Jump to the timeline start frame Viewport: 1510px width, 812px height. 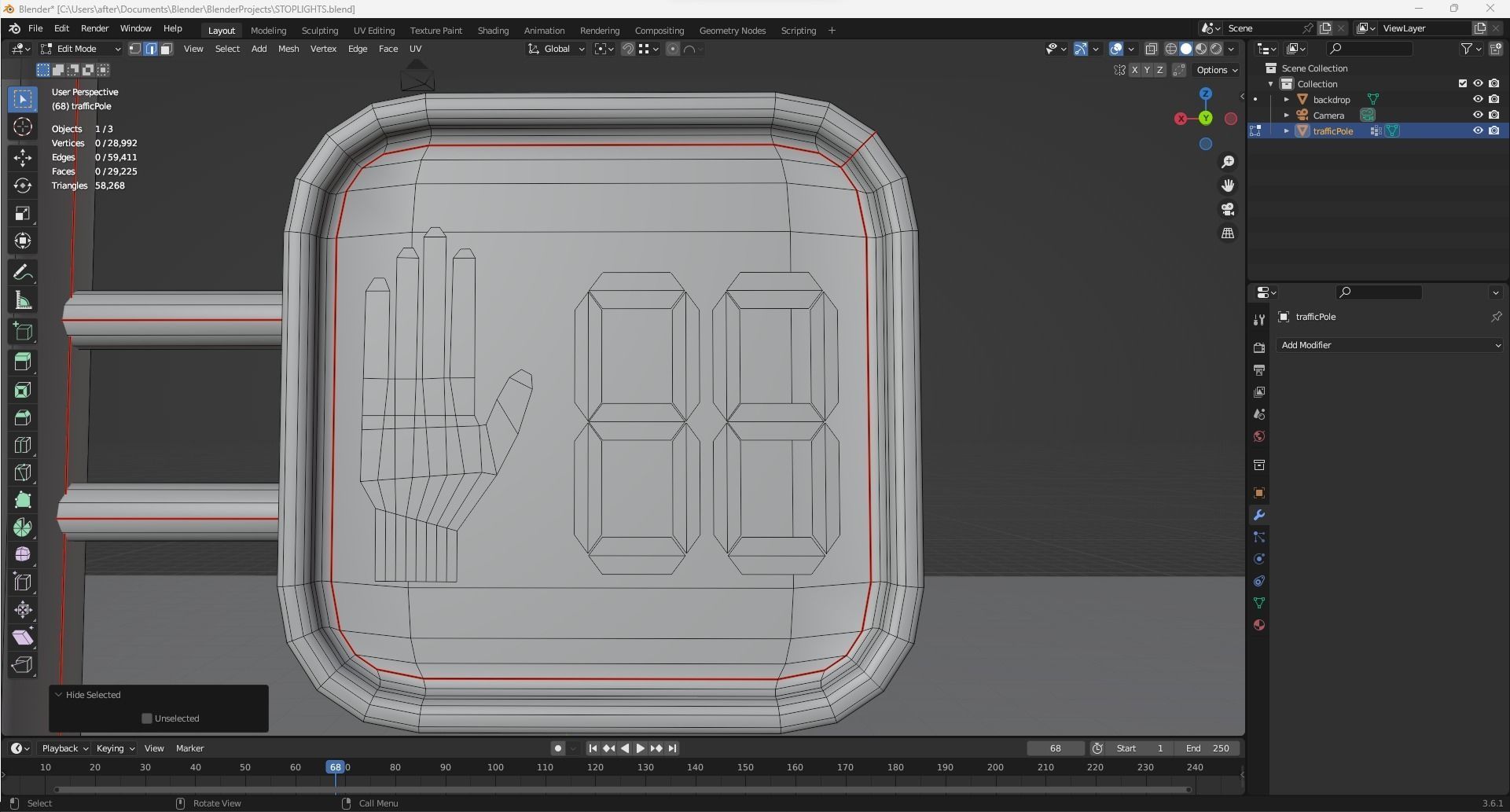(593, 748)
